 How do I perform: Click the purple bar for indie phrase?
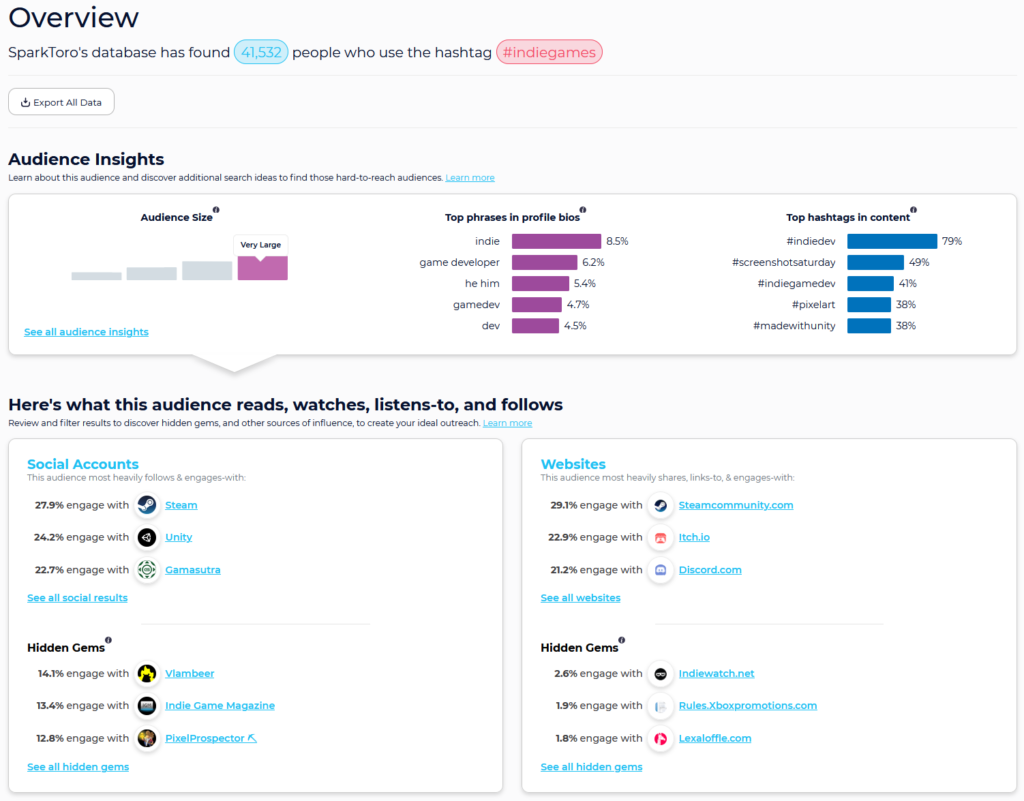point(556,242)
